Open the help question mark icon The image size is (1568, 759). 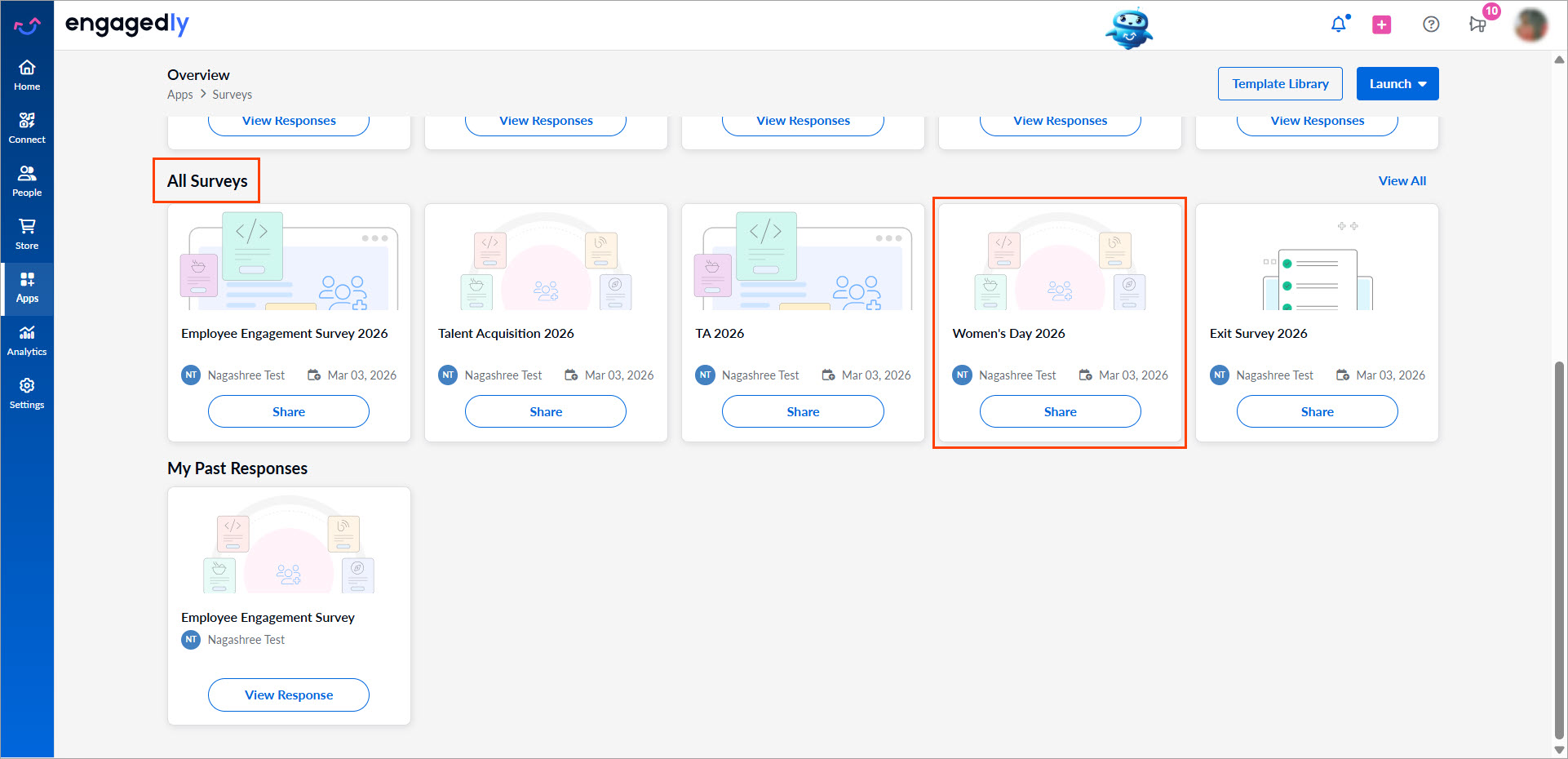tap(1431, 24)
